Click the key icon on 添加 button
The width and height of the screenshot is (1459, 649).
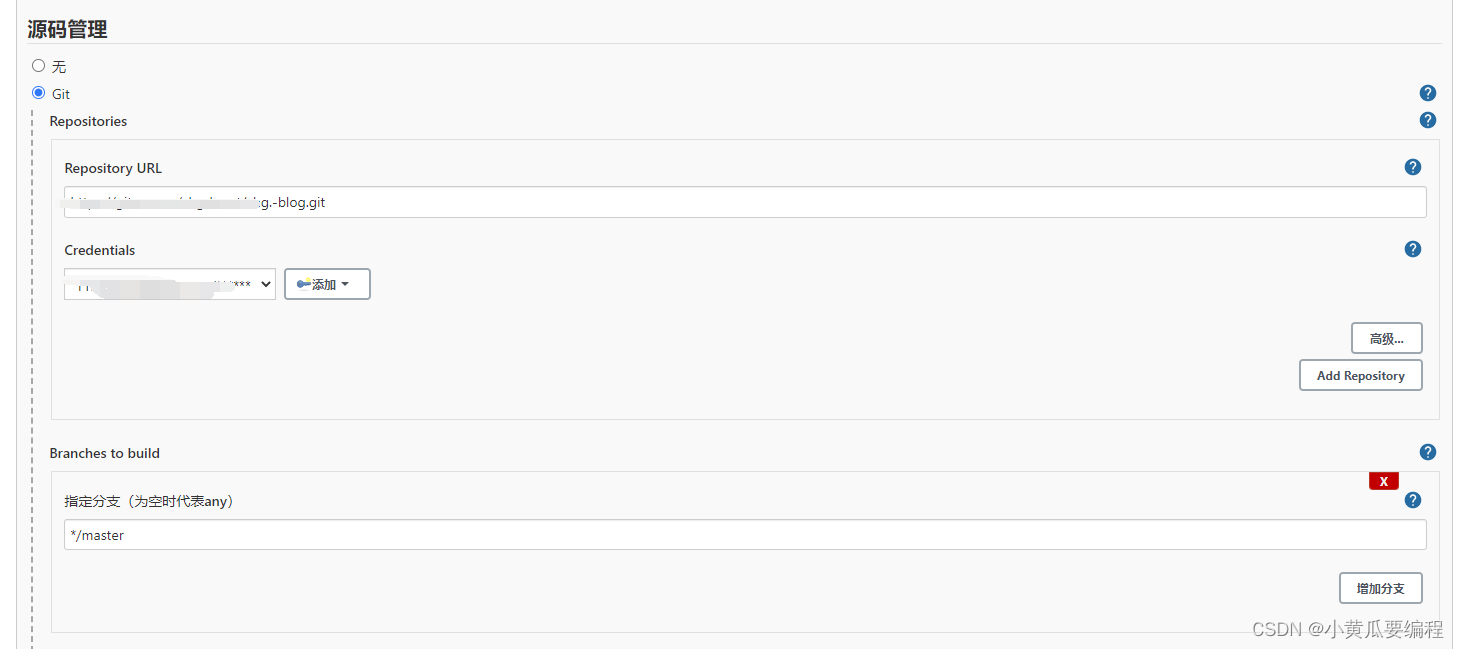pos(303,284)
